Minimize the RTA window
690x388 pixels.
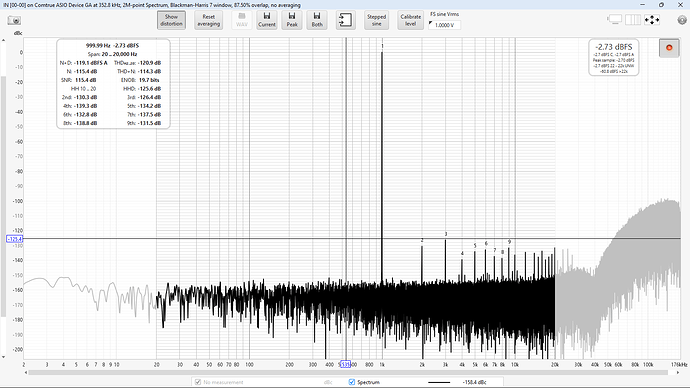pos(642,4)
